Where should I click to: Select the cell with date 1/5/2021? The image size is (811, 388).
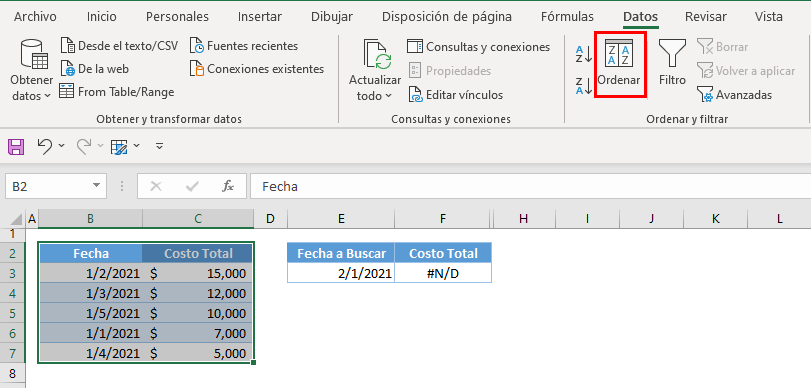pyautogui.click(x=91, y=314)
